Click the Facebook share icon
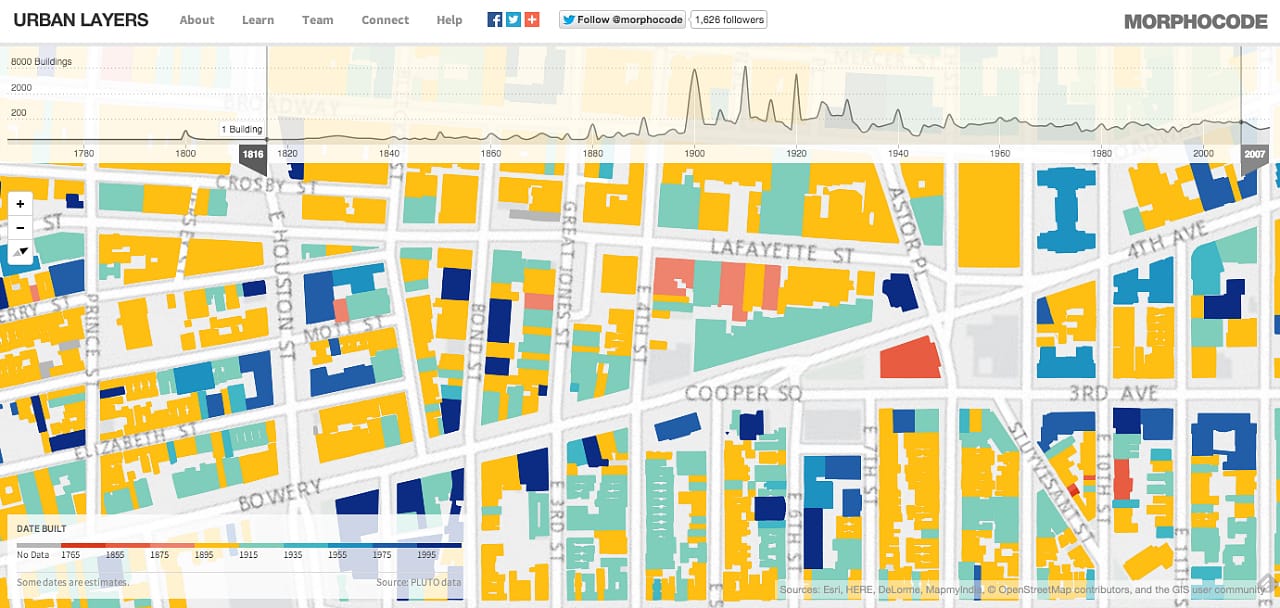The height and width of the screenshot is (608, 1280). tap(493, 18)
